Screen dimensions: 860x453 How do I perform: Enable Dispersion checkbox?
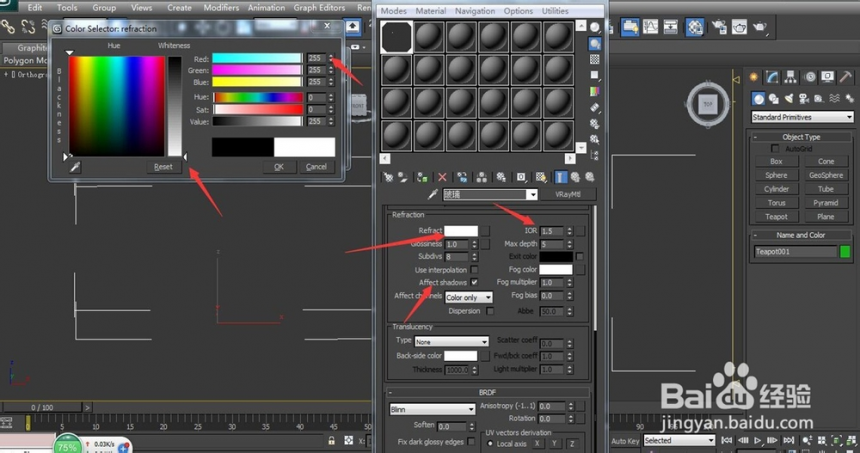pos(490,311)
